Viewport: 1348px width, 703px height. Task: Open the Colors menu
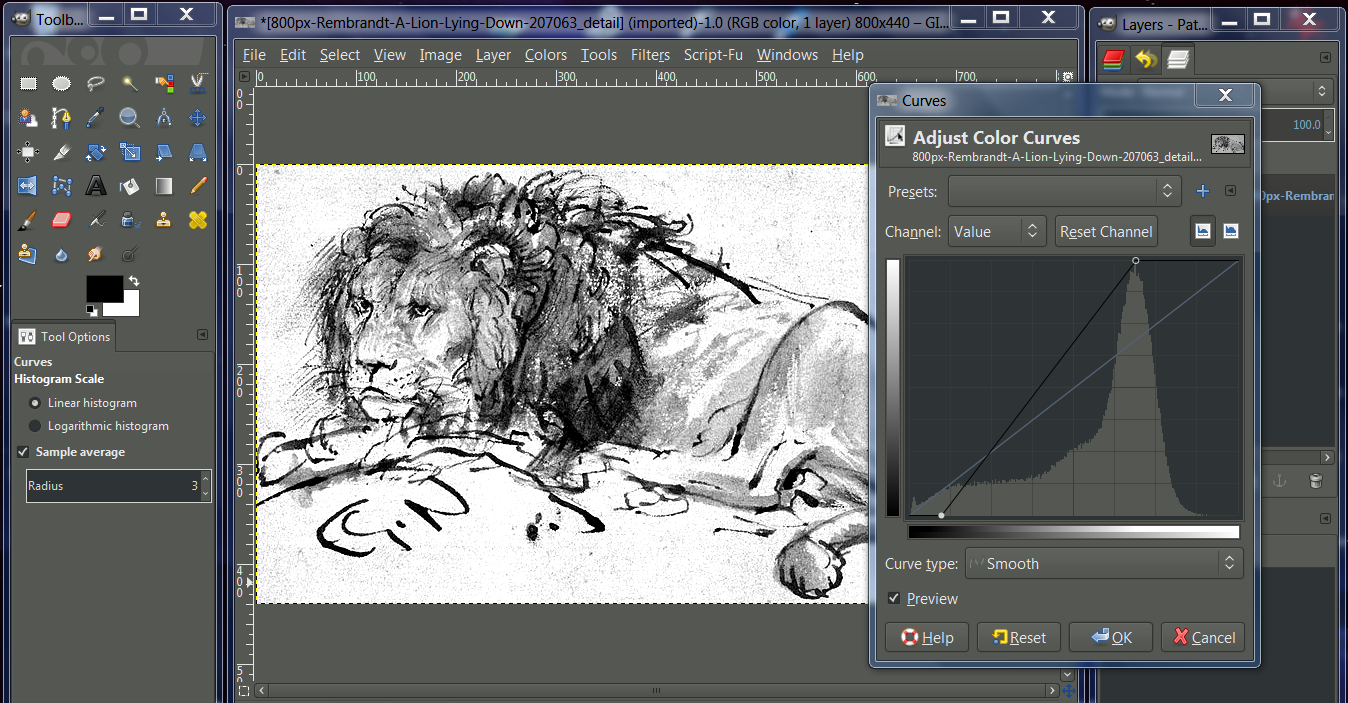(x=546, y=55)
